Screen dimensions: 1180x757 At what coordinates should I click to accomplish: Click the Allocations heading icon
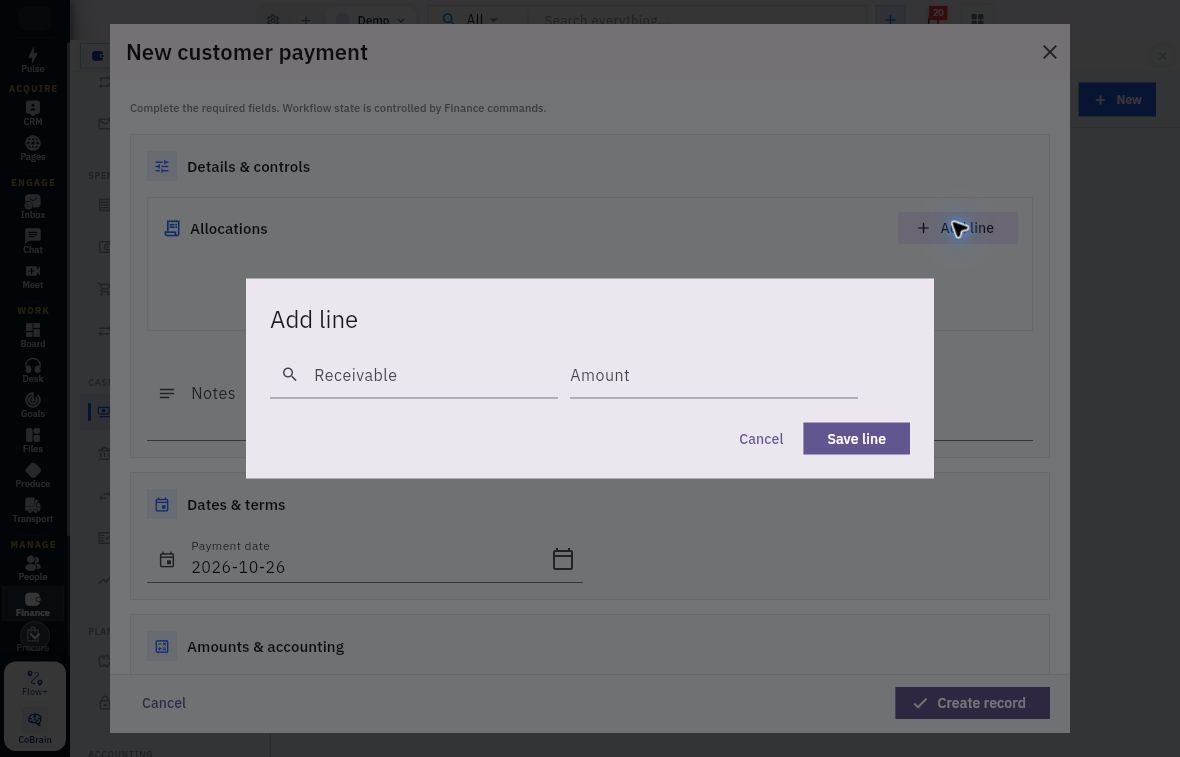[172, 229]
